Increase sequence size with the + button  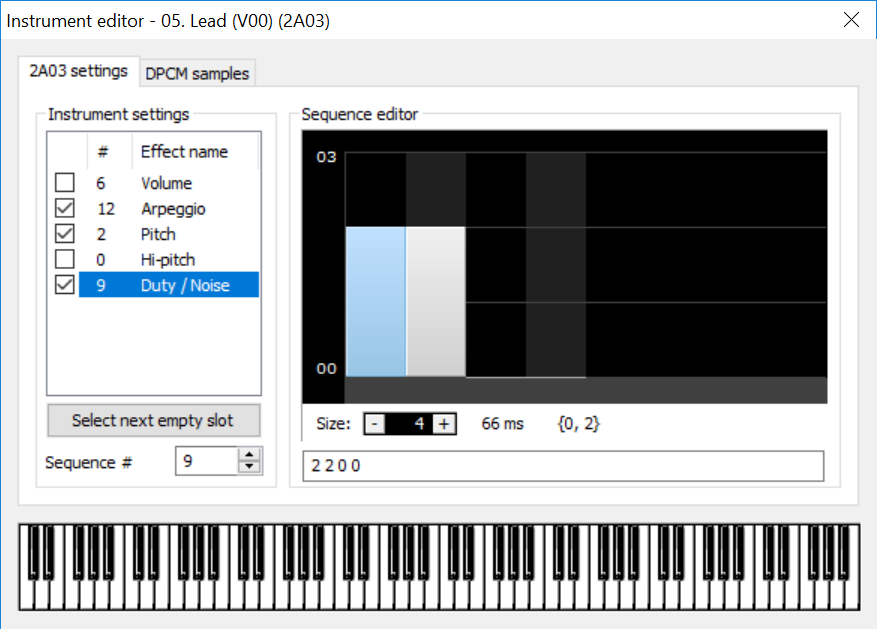point(444,424)
